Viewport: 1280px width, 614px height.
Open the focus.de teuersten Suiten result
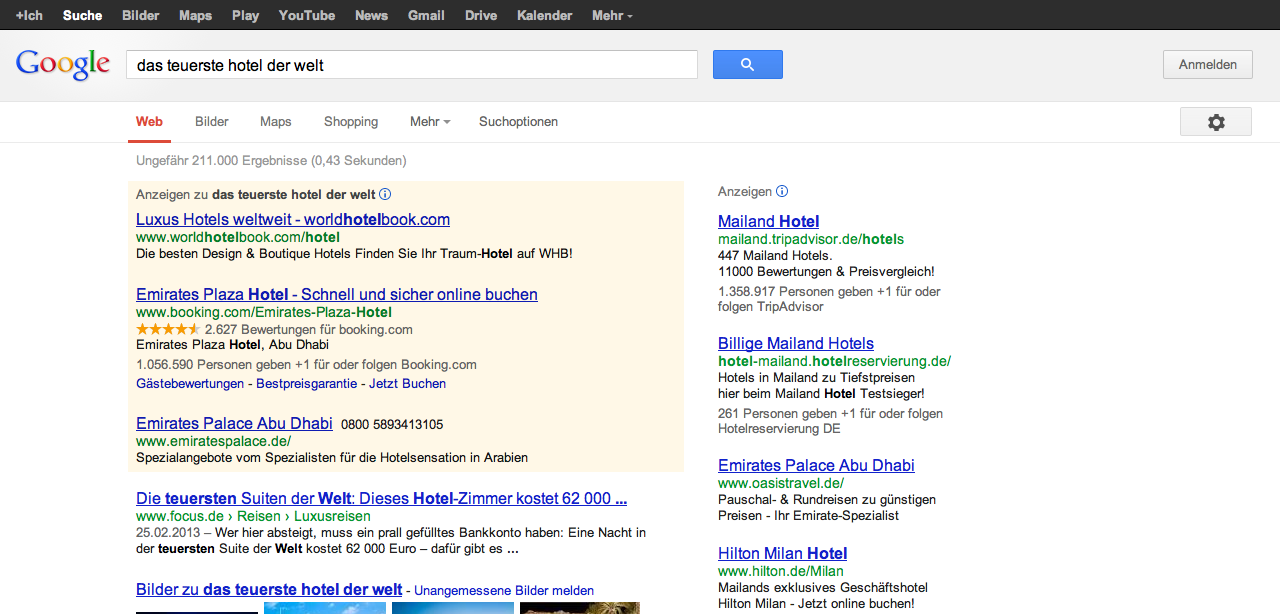[x=381, y=498]
